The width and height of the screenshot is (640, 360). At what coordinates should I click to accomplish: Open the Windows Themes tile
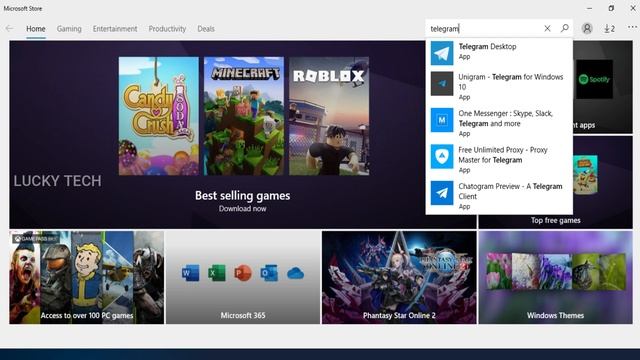556,278
